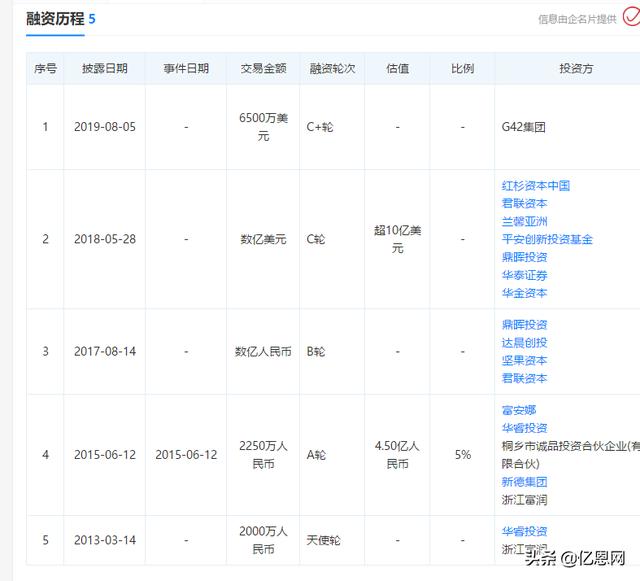The height and width of the screenshot is (581, 640).
Task: Click the 桐乡市诚品投资合伙企业 investor entry
Action: click(571, 455)
